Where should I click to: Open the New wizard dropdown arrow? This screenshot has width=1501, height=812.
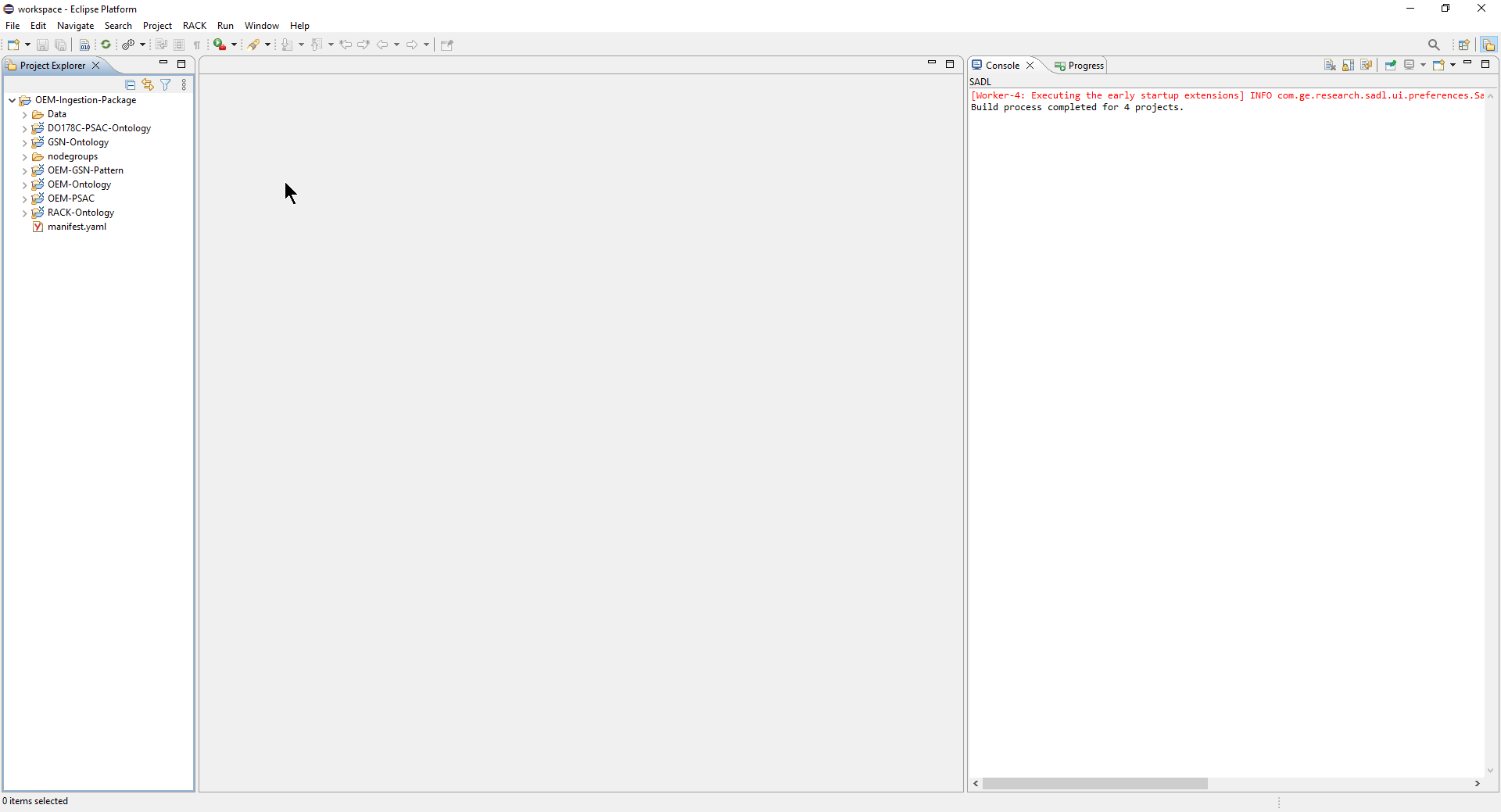click(x=27, y=45)
